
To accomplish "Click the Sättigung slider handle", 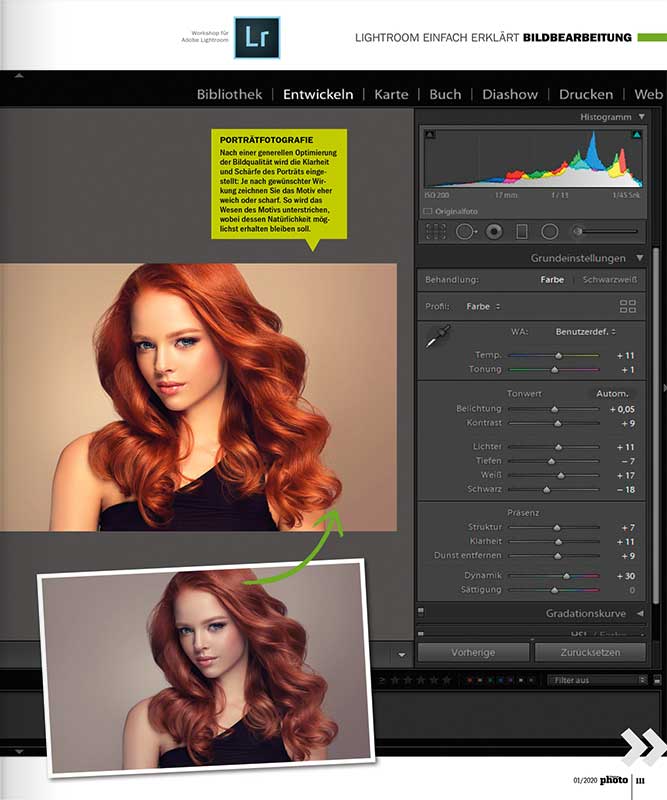I will [x=555, y=590].
